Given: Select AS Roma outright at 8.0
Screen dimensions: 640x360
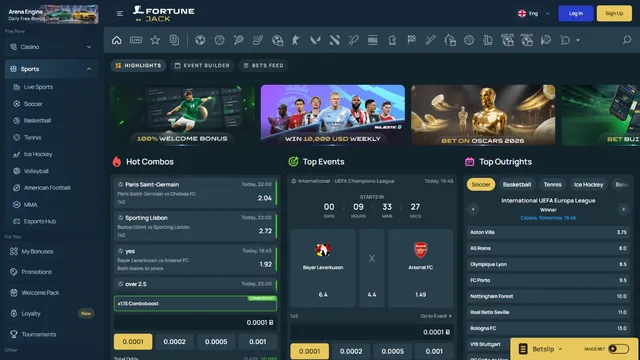Looking at the screenshot, I should (548, 248).
